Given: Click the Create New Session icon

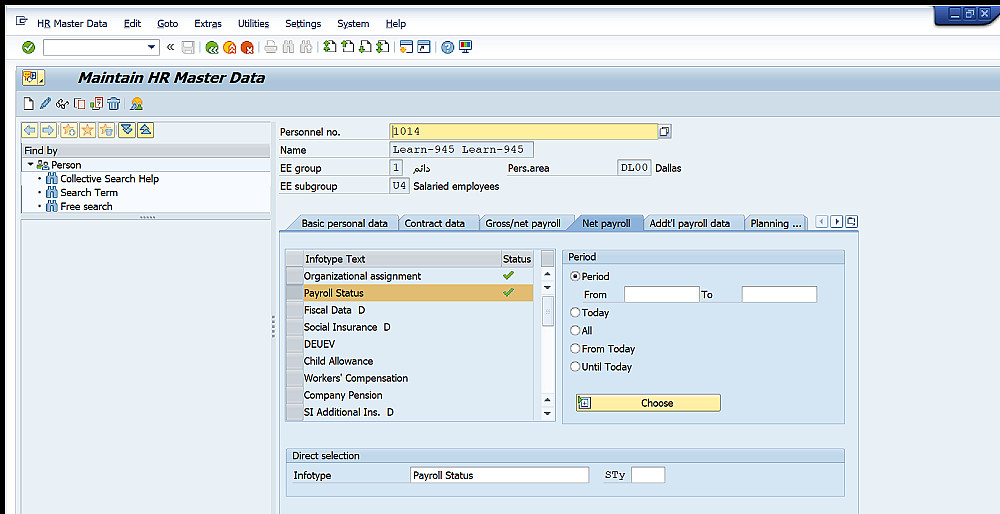Looking at the screenshot, I should point(406,47).
